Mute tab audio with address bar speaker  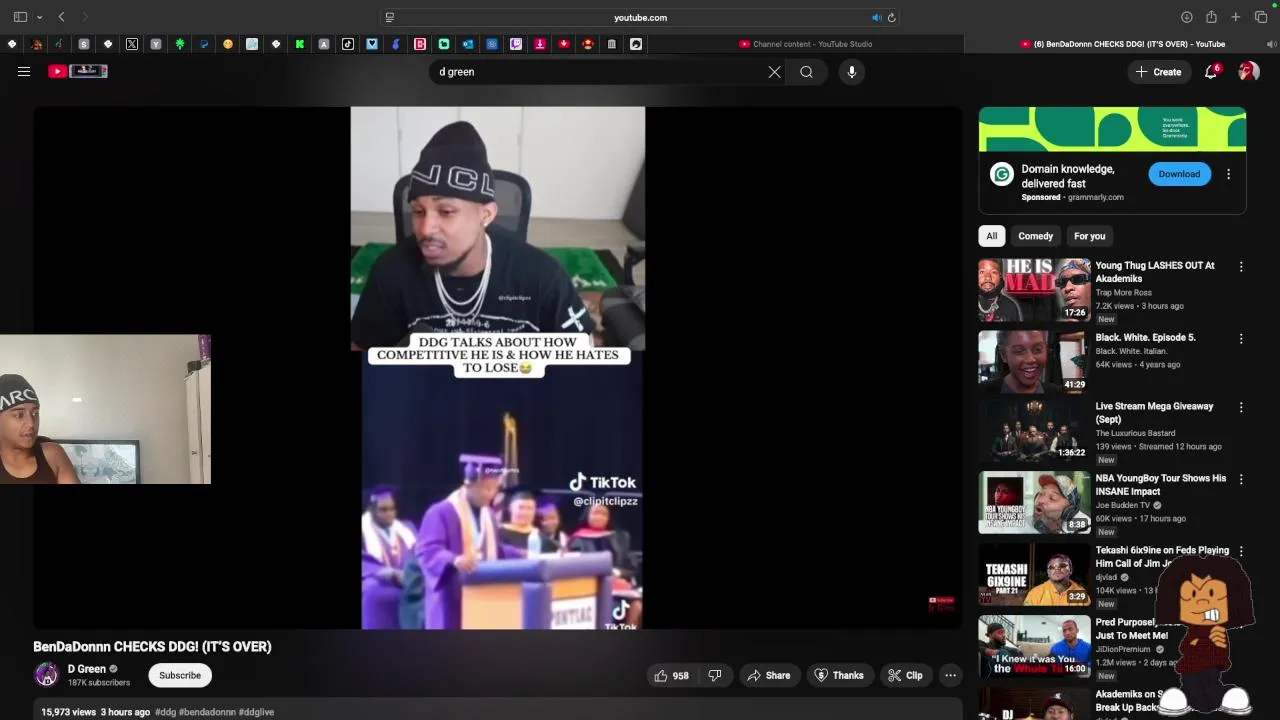[x=876, y=17]
